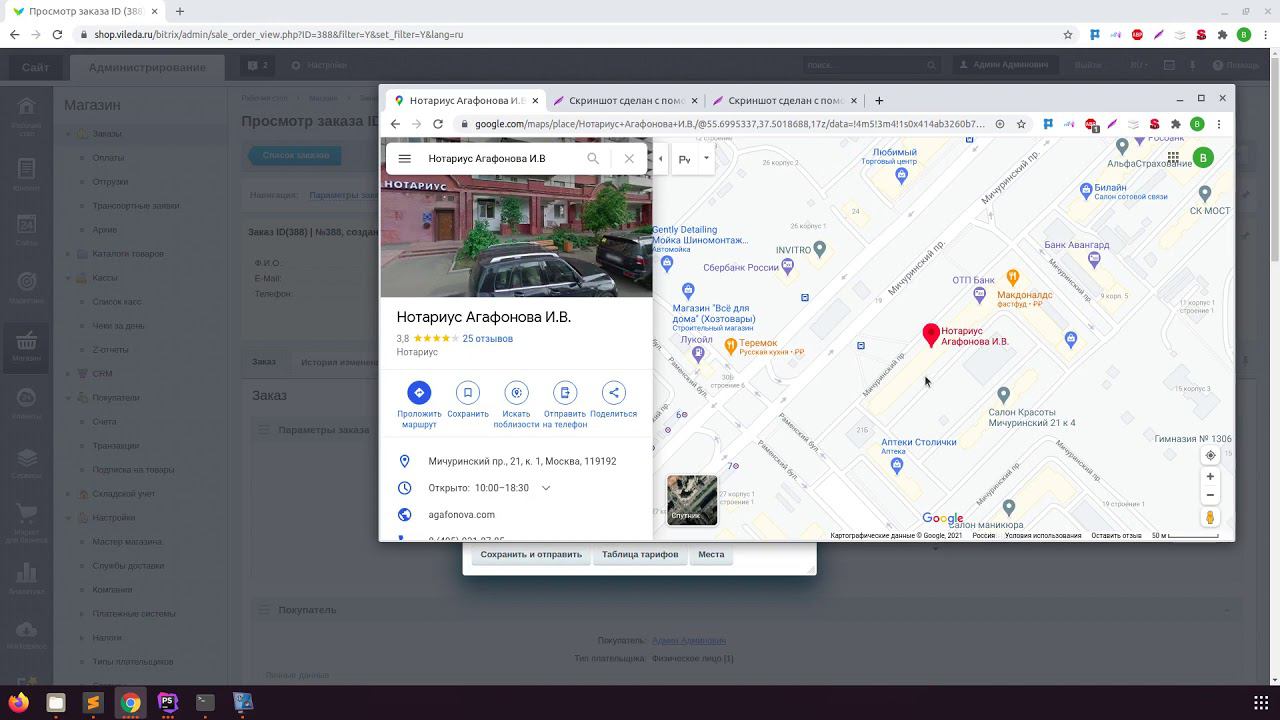Open PhpStorm from the dock
Viewport: 1280px width, 720px height.
click(x=168, y=702)
